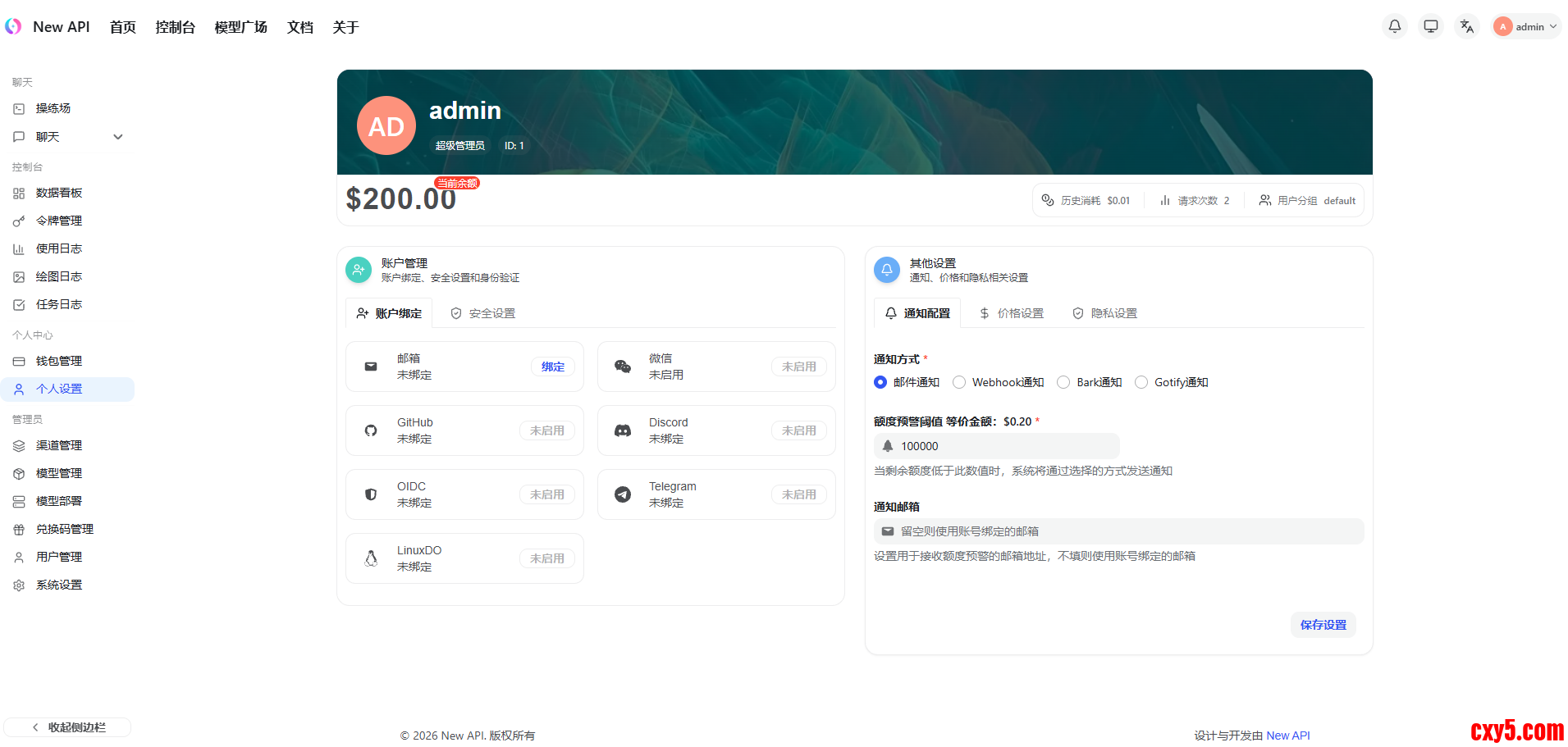Click the AD avatar circle
This screenshot has width=1568, height=747.
[x=386, y=126]
